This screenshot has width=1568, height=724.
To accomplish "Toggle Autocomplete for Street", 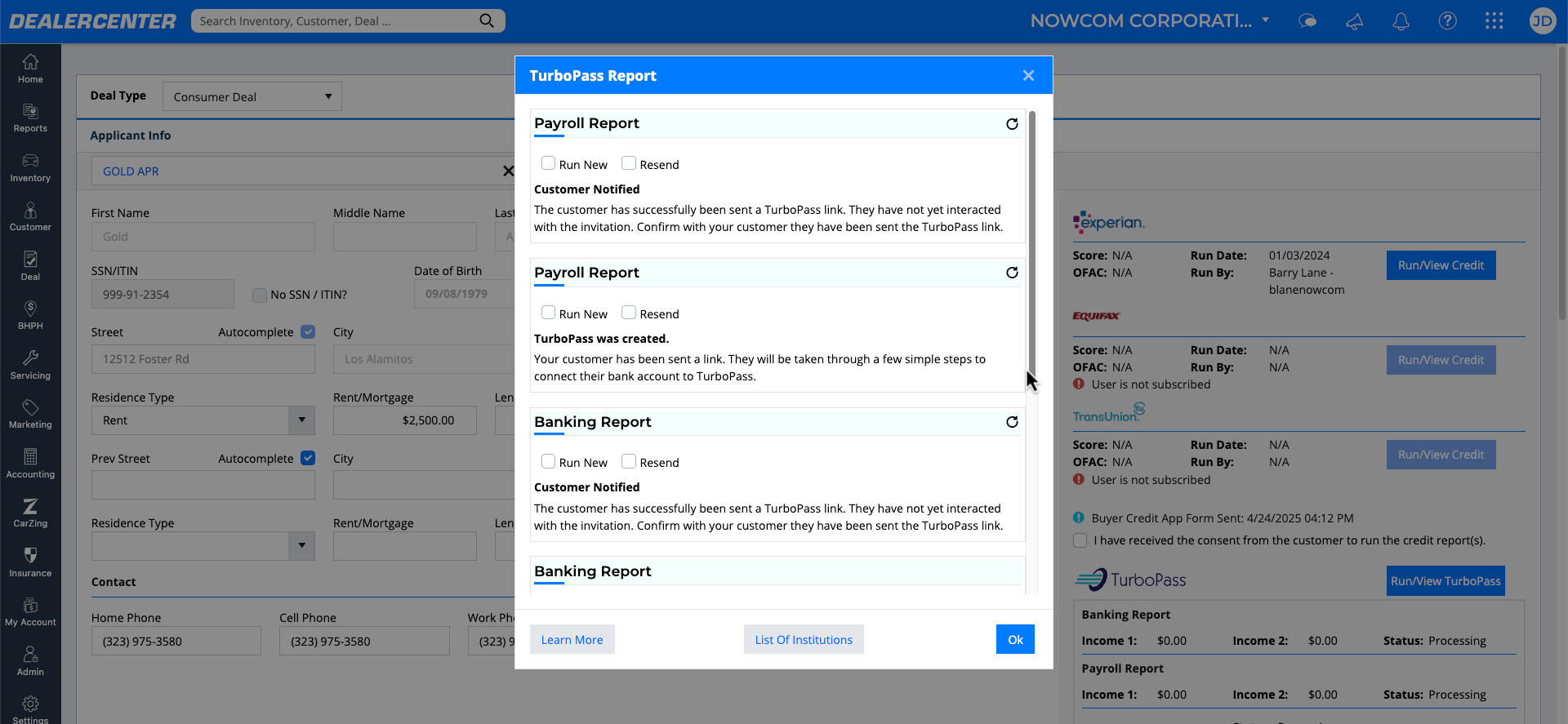I will 308,331.
